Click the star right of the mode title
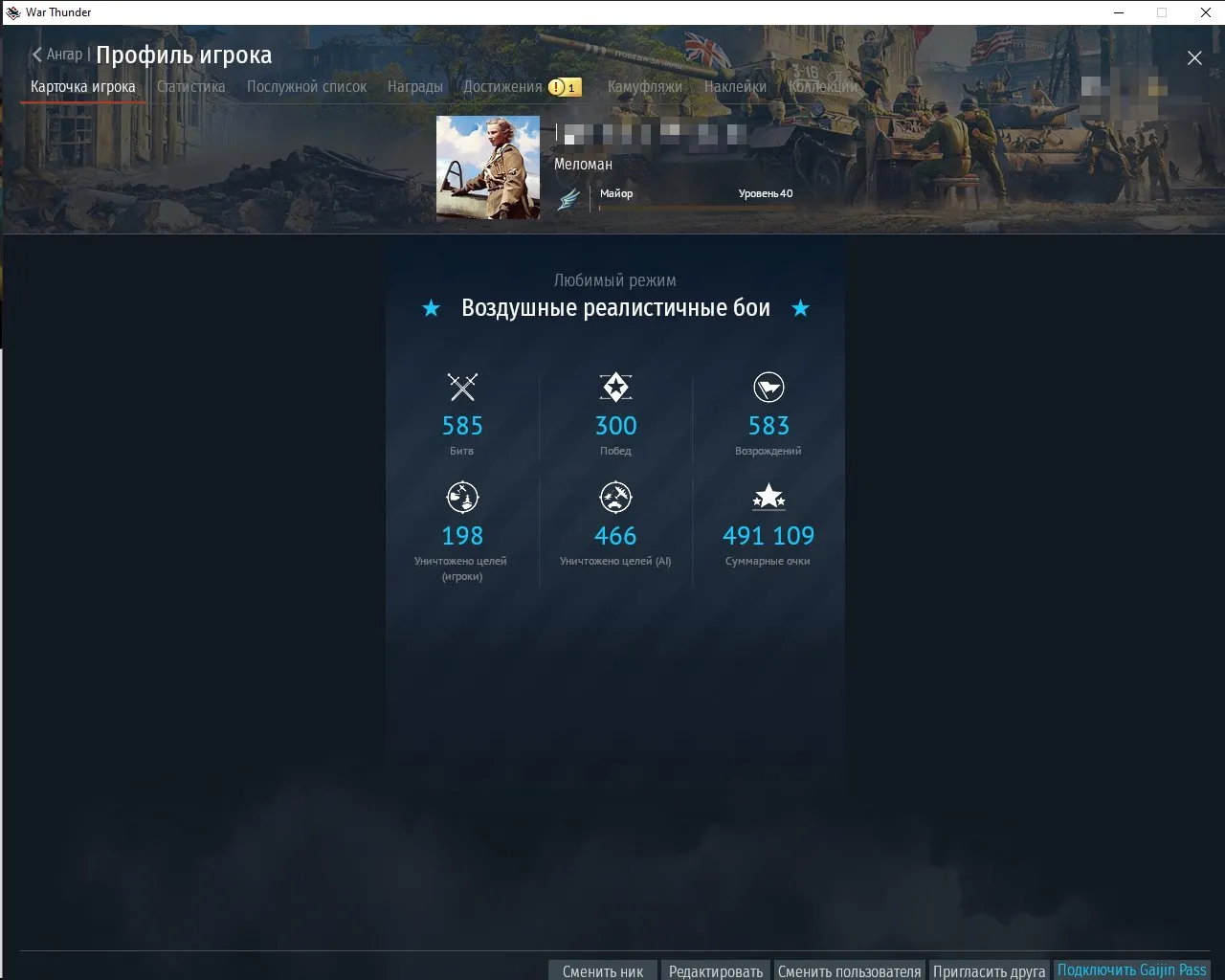Image resolution: width=1225 pixels, height=980 pixels. [x=801, y=308]
